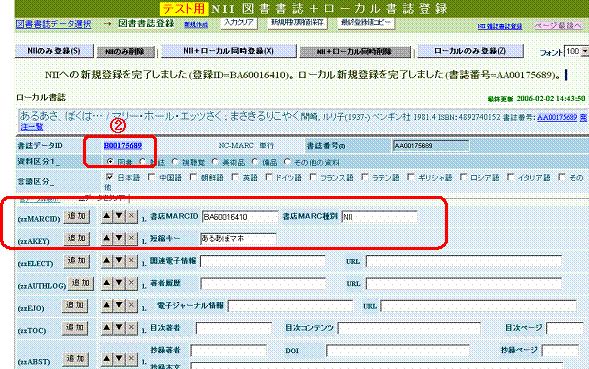Open the AA00175689 bibliographic number link

(557, 117)
